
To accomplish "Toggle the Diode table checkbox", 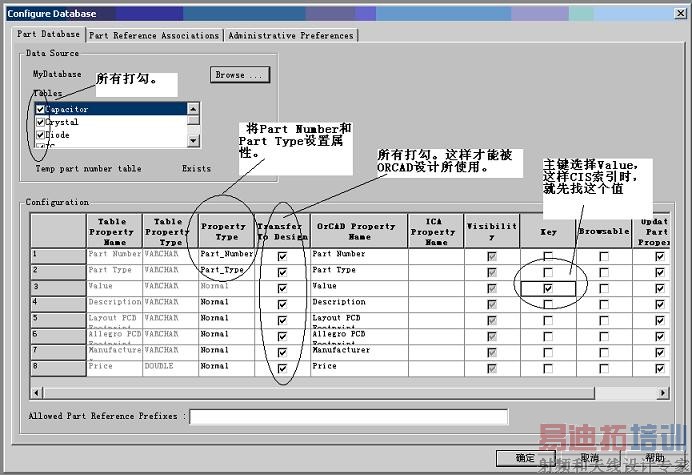I will (x=40, y=135).
